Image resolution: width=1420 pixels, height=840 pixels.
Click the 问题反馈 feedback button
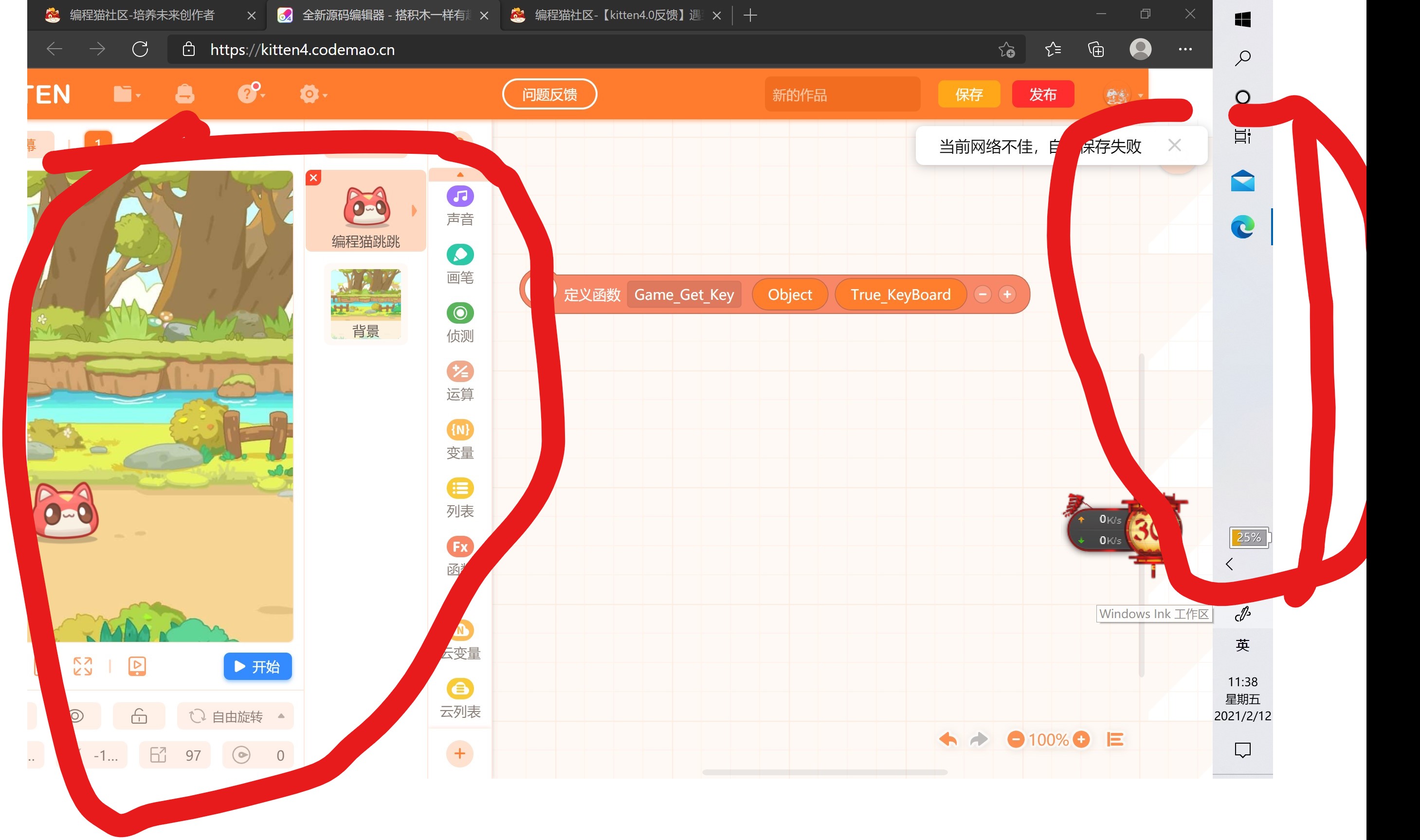click(549, 94)
